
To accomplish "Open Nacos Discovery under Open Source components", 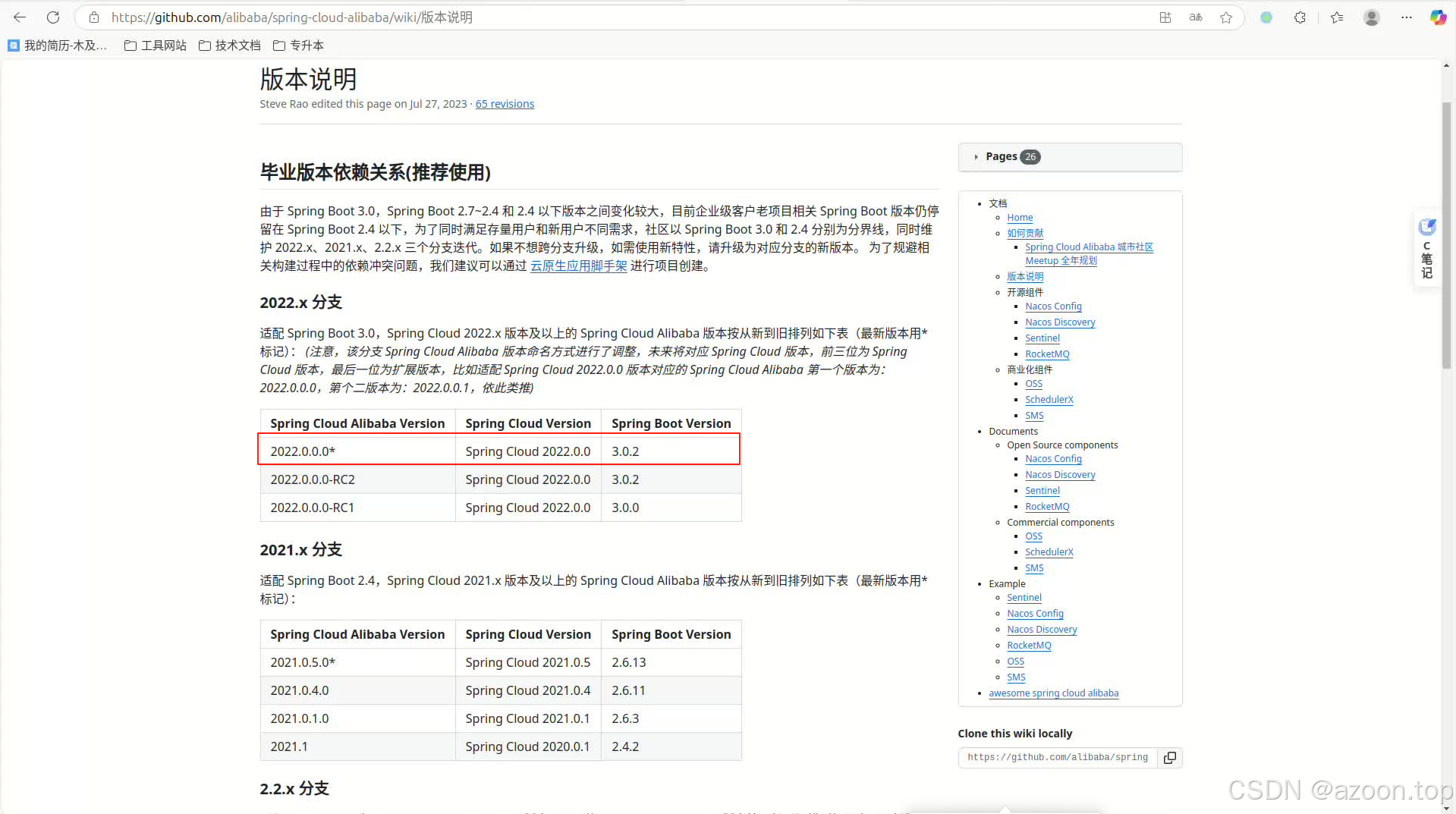I will [x=1060, y=475].
